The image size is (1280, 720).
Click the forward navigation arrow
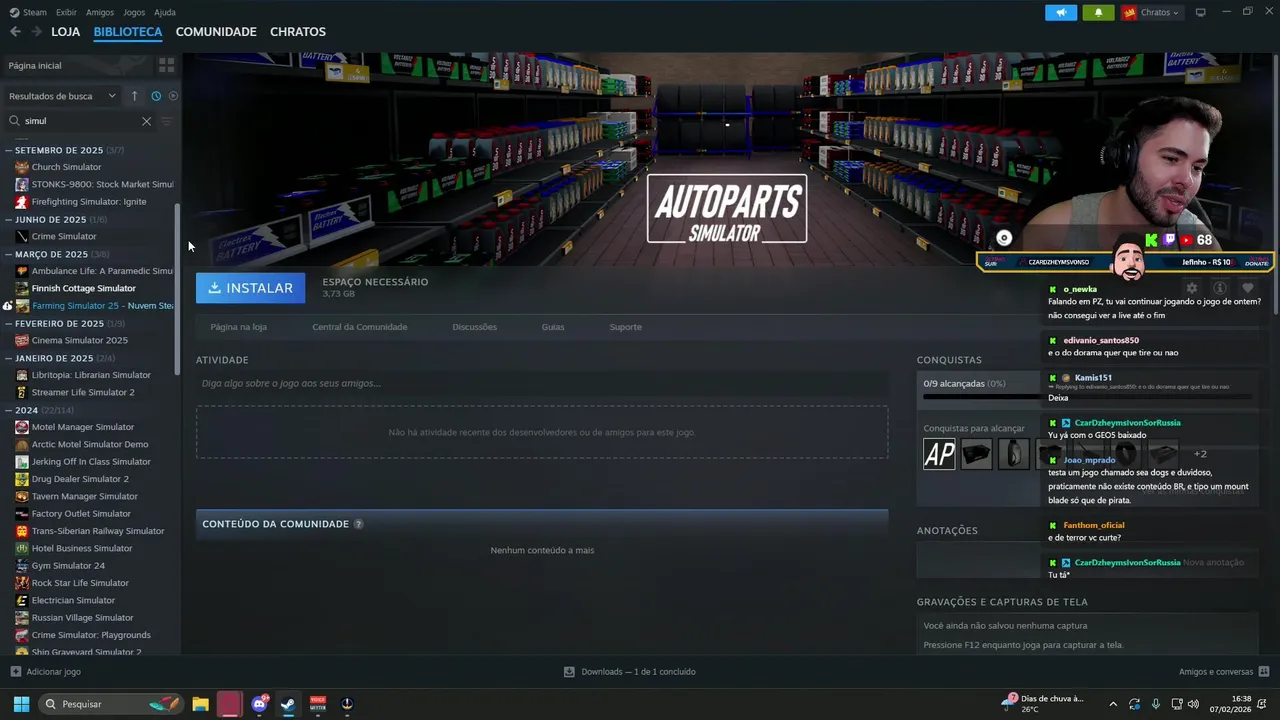(x=36, y=32)
